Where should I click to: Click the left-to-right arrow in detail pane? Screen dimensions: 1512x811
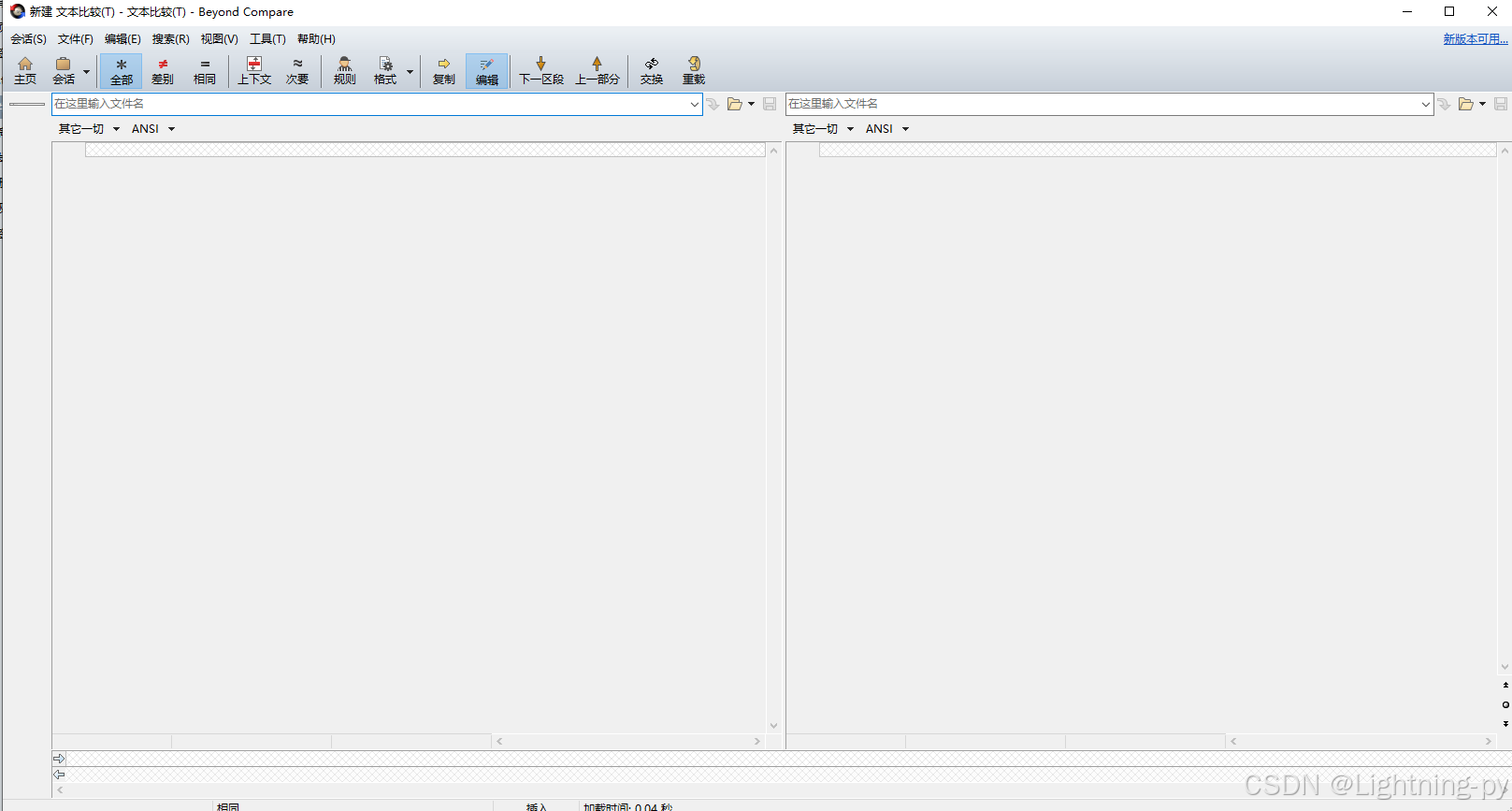pyautogui.click(x=59, y=759)
